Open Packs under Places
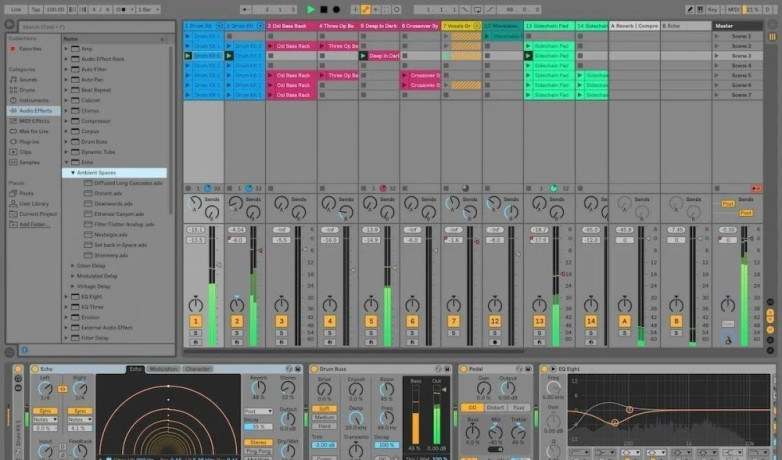Screen dimensions: 782x460 pos(26,193)
